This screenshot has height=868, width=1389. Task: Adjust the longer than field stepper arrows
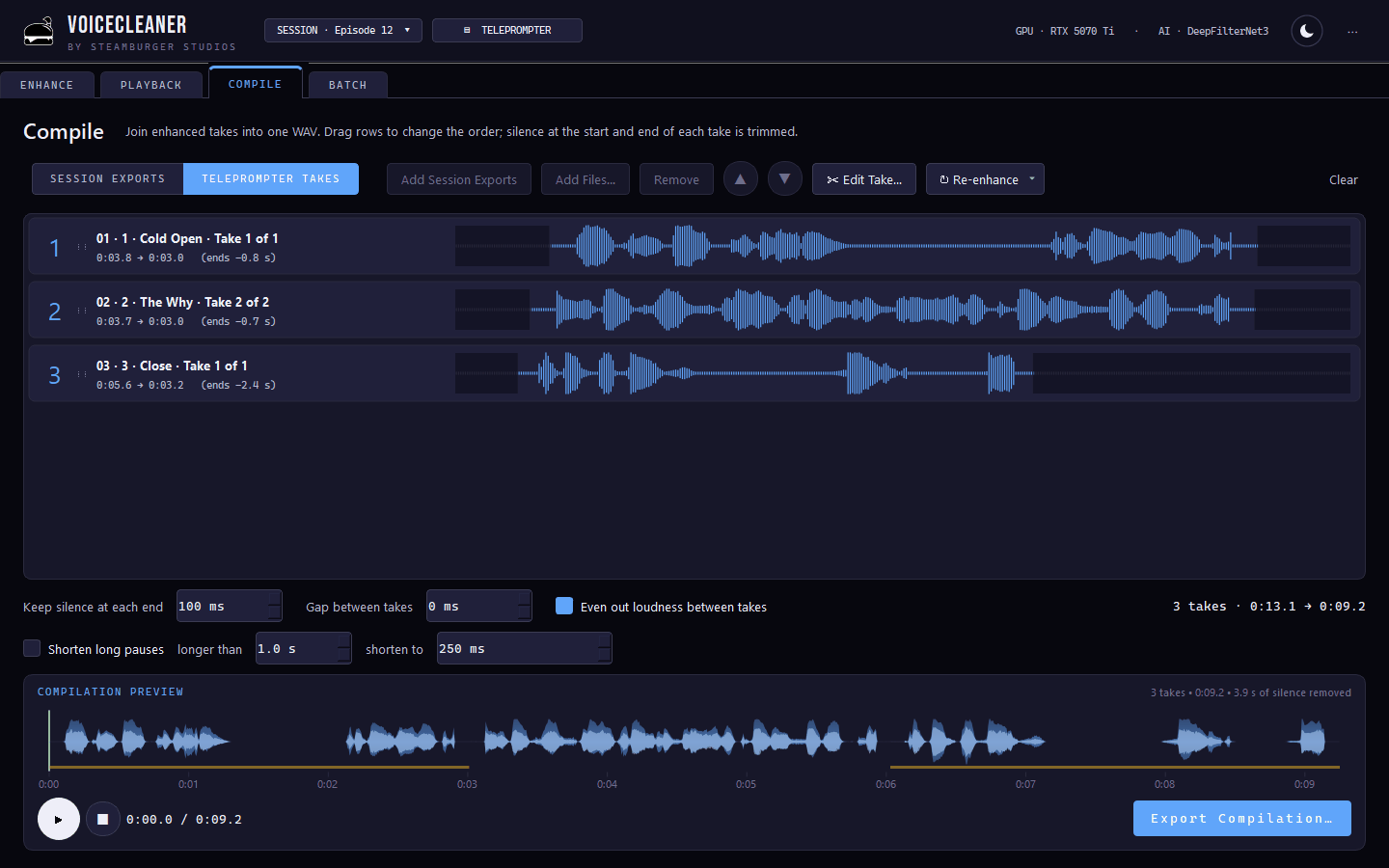click(344, 648)
